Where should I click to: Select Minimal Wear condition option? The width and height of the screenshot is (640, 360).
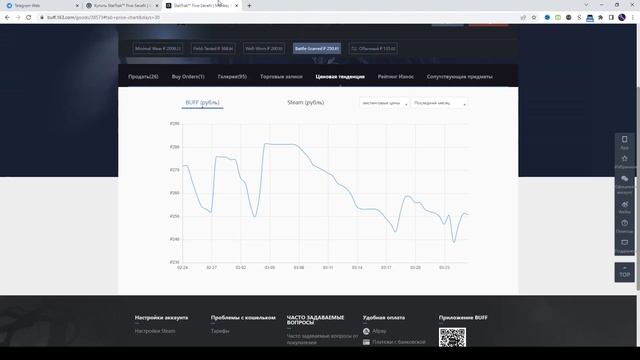click(x=158, y=49)
